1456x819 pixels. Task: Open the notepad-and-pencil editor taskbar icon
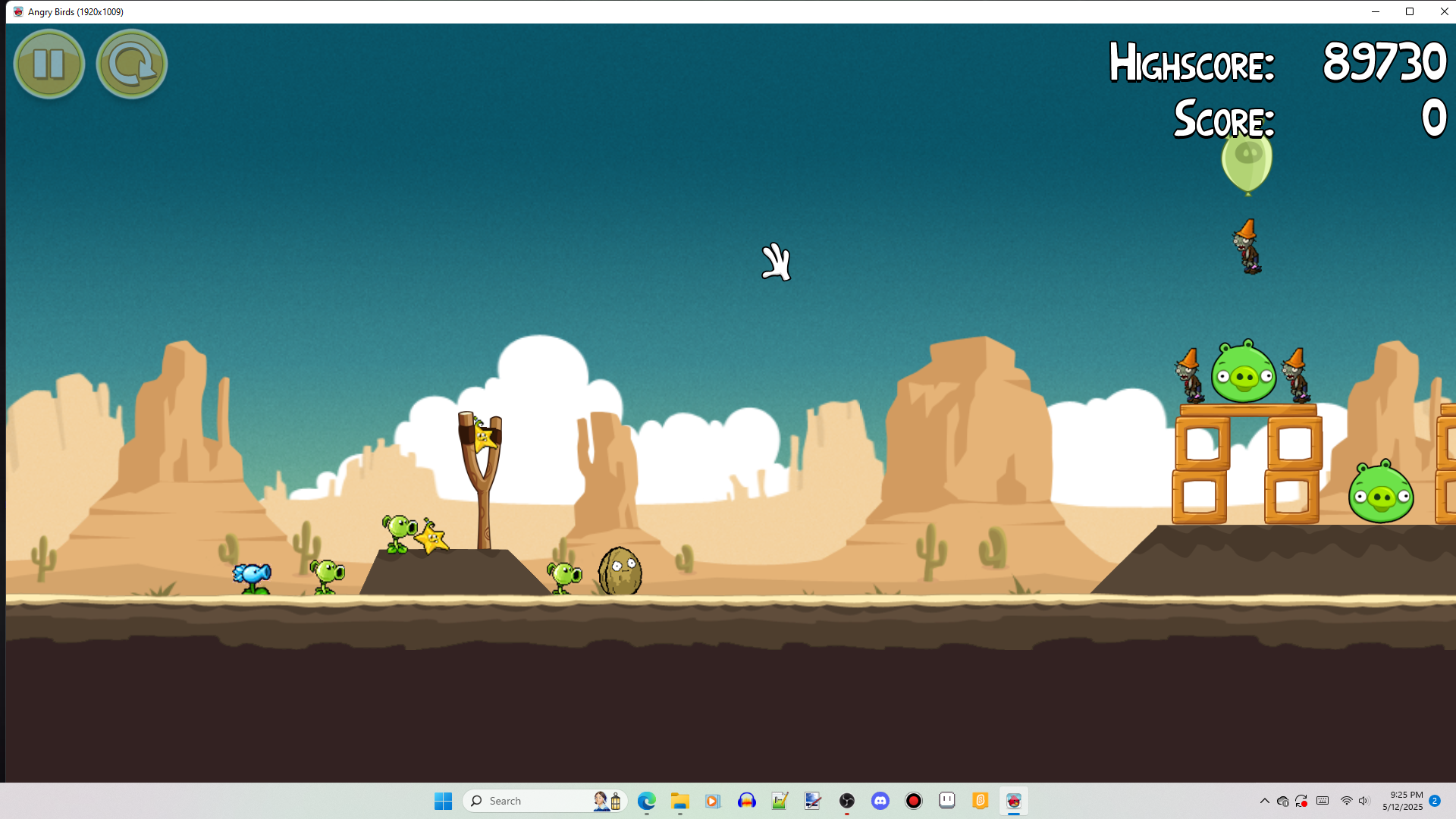click(x=780, y=801)
